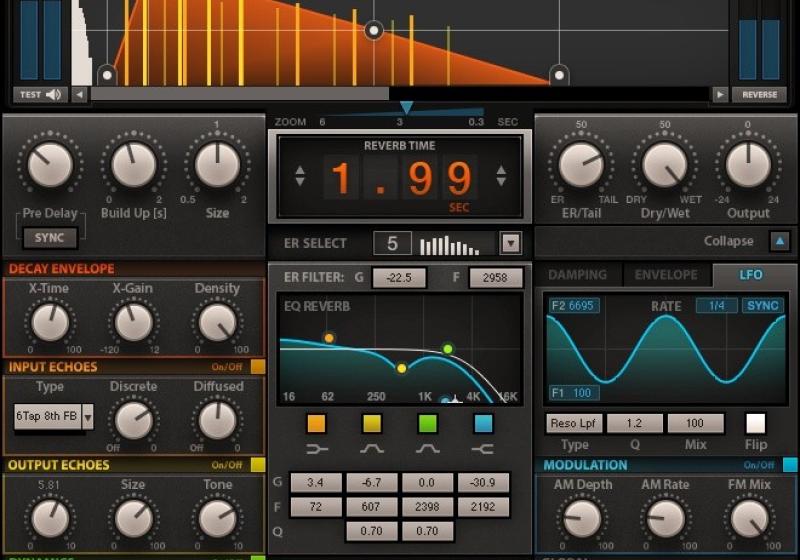Toggle Output Echoes On/Off switch
Image resolution: width=800 pixels, height=560 pixels.
pos(258,465)
